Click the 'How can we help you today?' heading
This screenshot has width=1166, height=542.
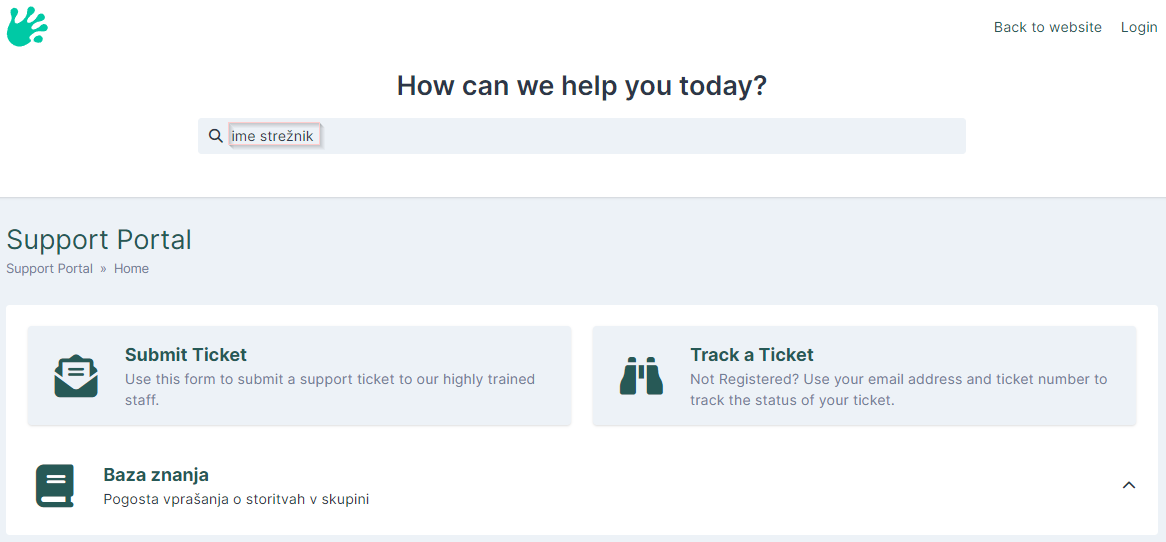point(582,86)
